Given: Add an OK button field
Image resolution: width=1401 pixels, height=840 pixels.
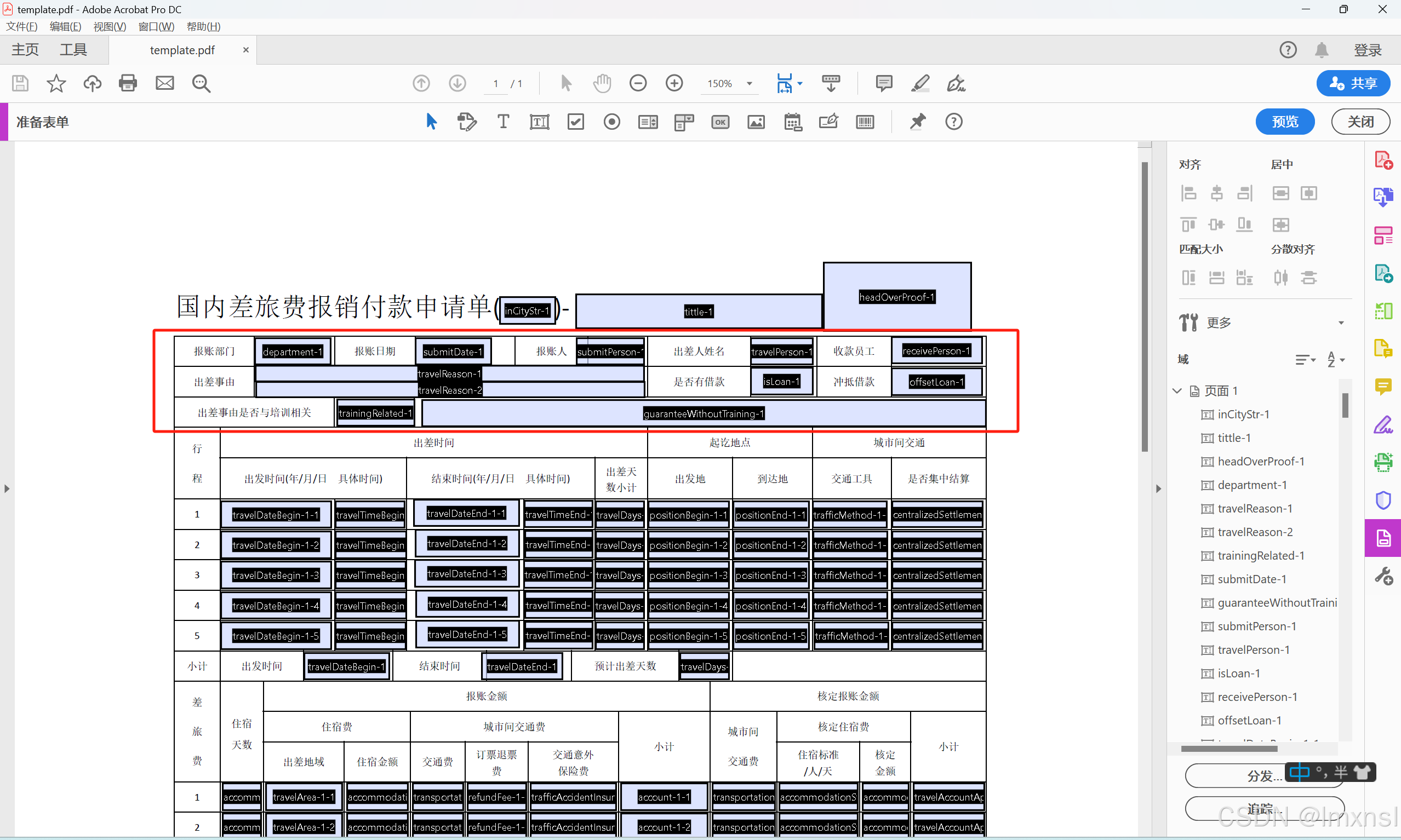Looking at the screenshot, I should coord(720,122).
